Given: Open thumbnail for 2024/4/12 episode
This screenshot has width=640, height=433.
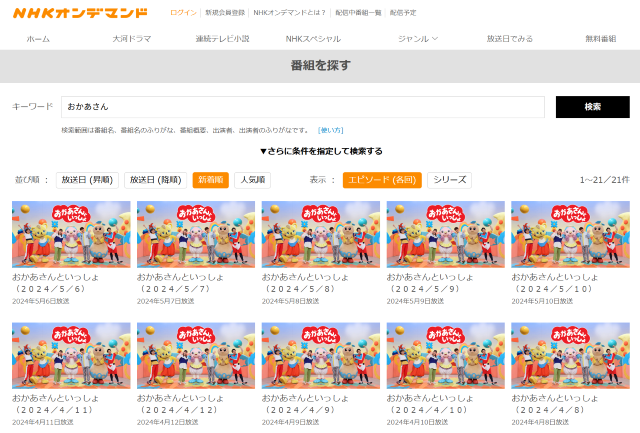Looking at the screenshot, I should [196, 356].
